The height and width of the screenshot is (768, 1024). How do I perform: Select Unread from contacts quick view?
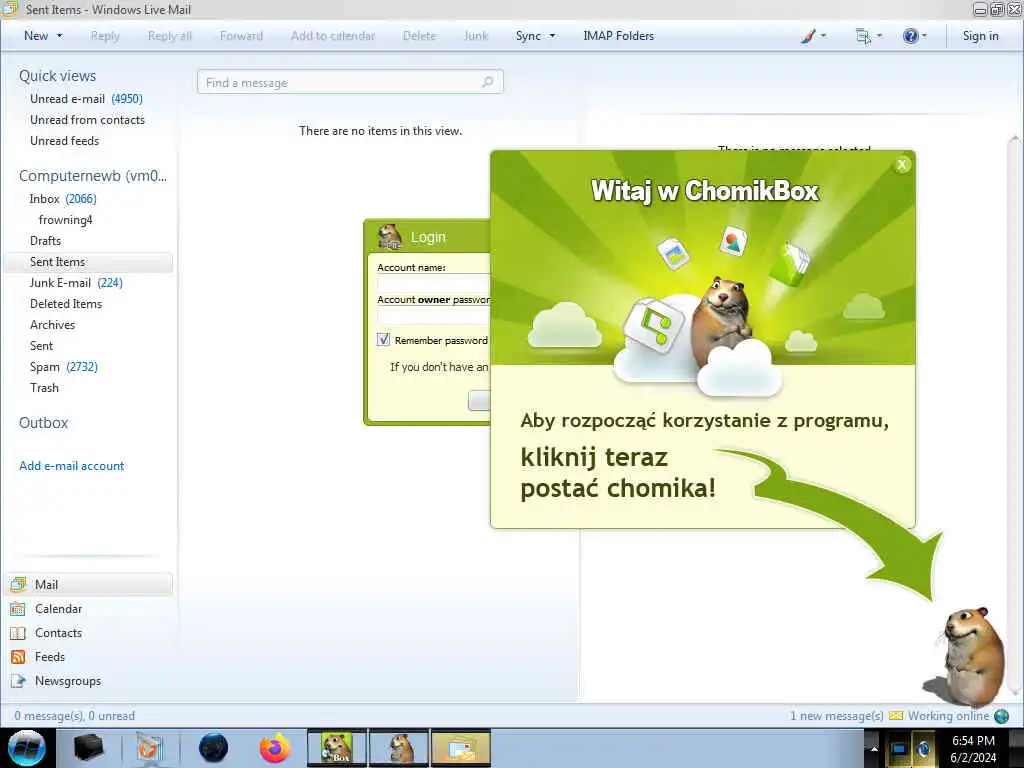[x=88, y=120]
